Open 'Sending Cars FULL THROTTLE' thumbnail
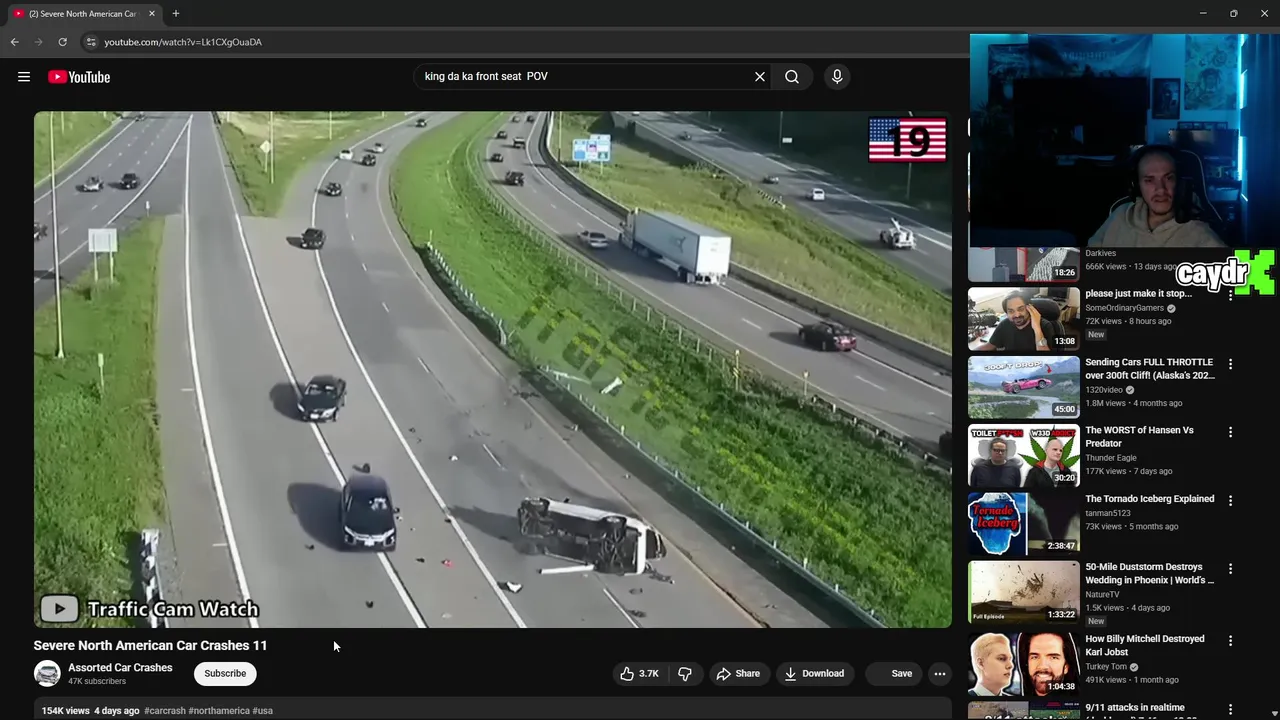1280x720 pixels. pyautogui.click(x=1023, y=387)
